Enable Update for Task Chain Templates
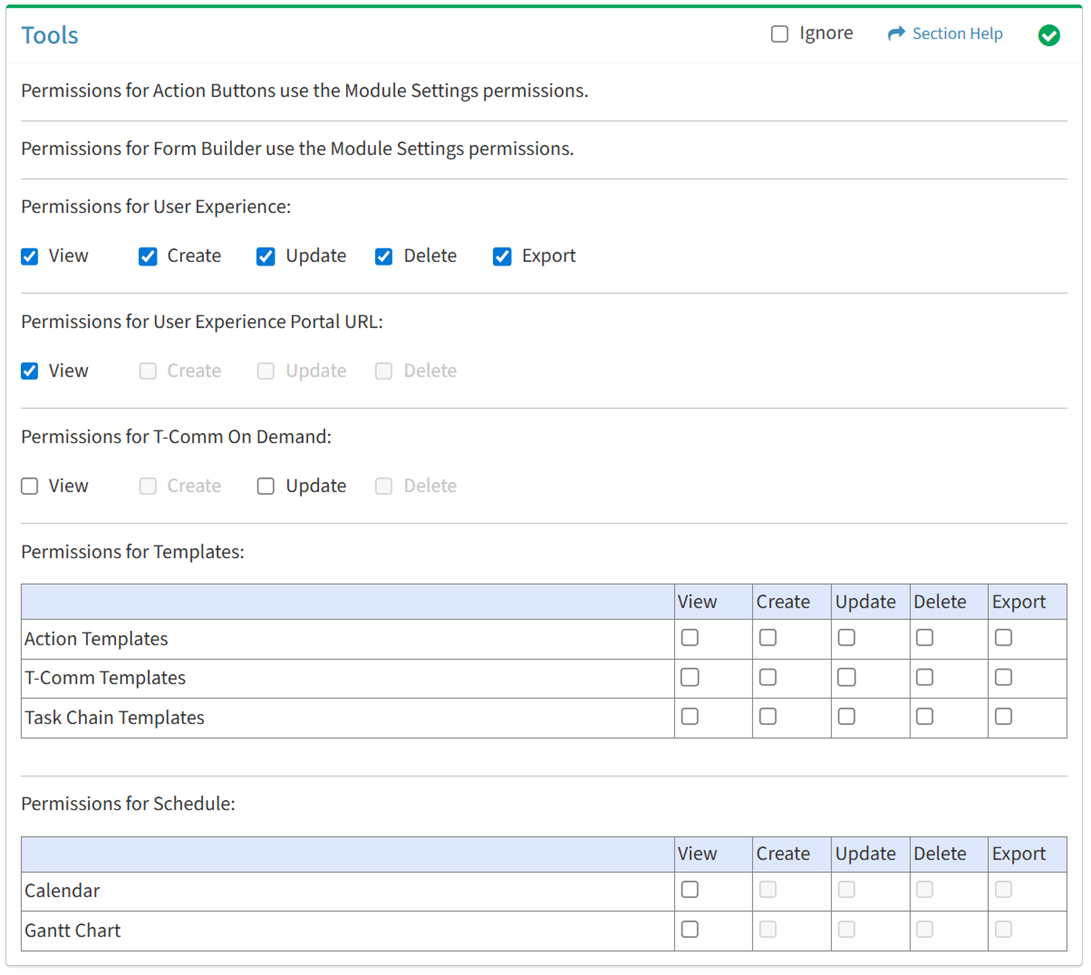1091x975 pixels. coord(847,717)
